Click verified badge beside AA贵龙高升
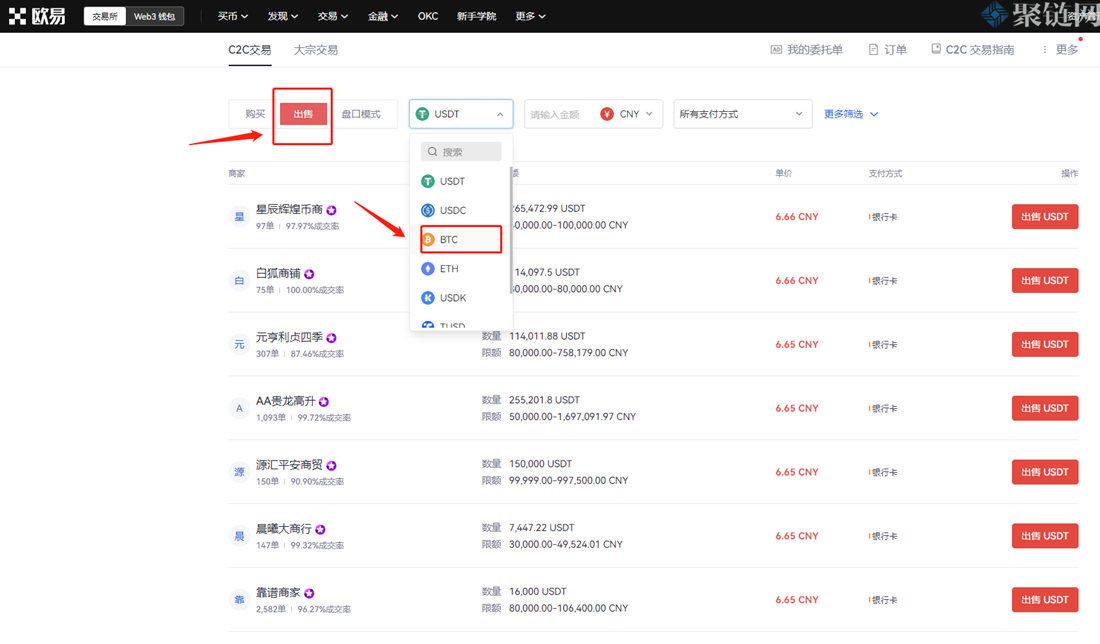This screenshot has height=644, width=1100. (x=324, y=401)
